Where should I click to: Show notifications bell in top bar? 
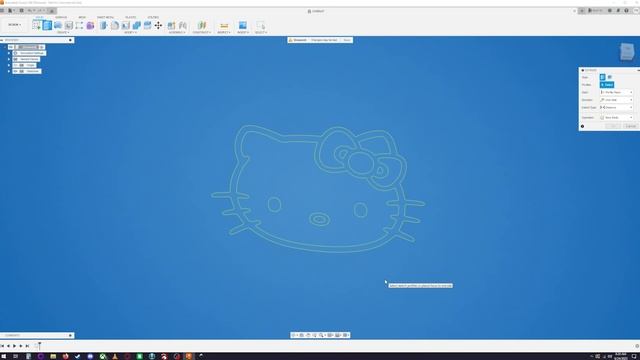(618, 11)
